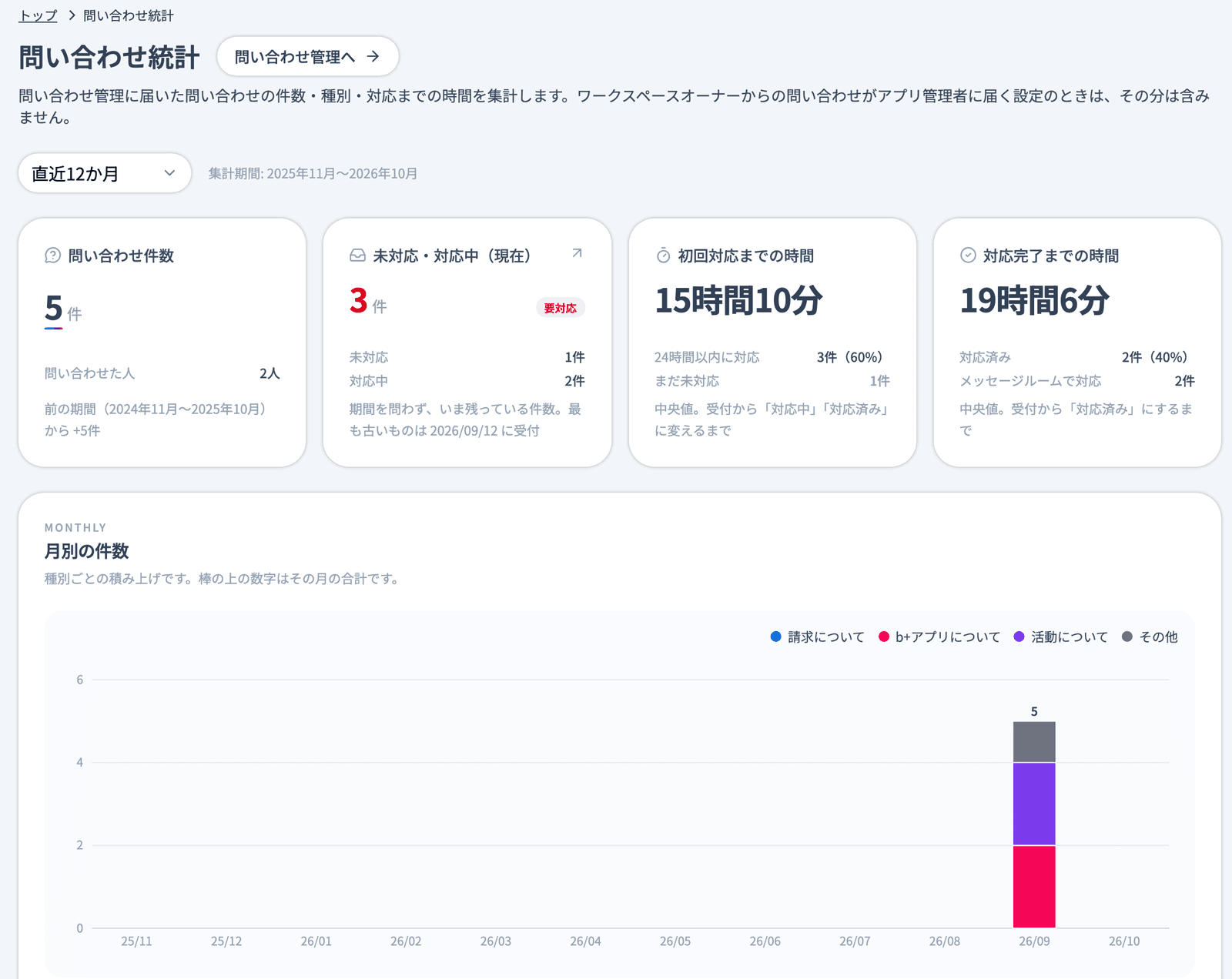Toggle the b+アプリについて legend item
Screen dimensions: 1232x979
pyautogui.click(x=939, y=637)
